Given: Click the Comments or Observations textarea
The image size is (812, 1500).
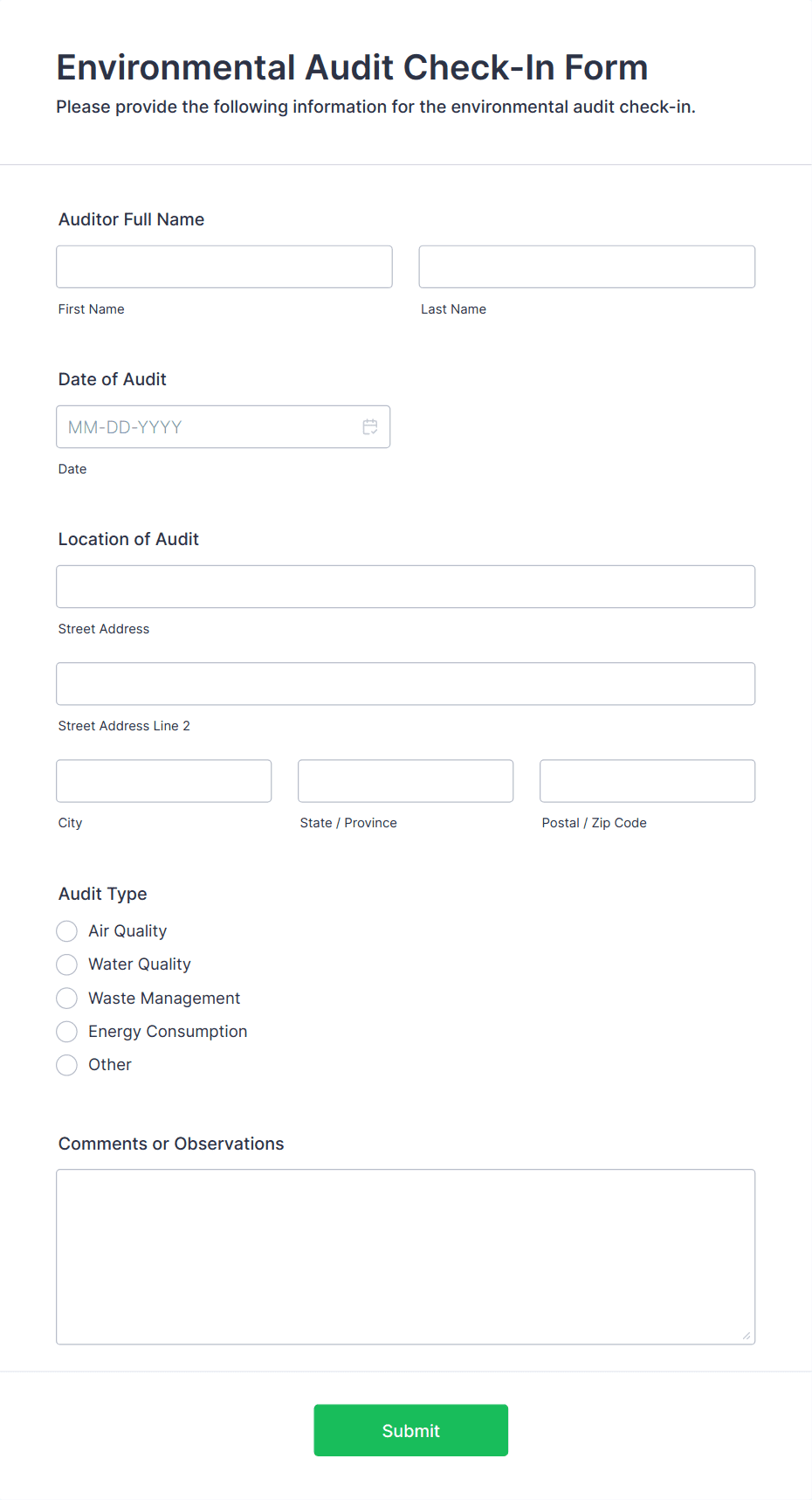Looking at the screenshot, I should pos(406,1256).
